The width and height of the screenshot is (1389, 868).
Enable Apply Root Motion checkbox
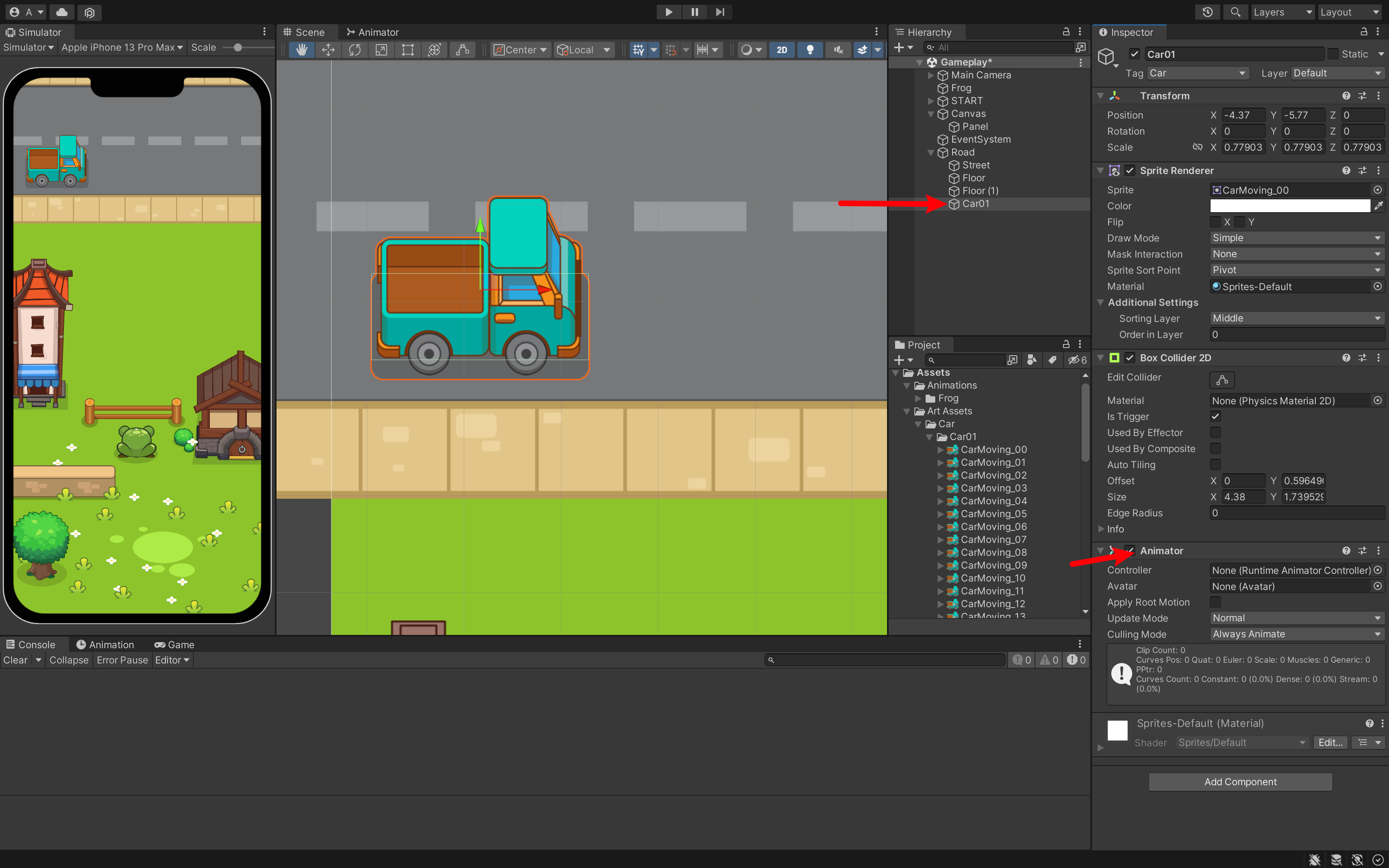tap(1215, 602)
